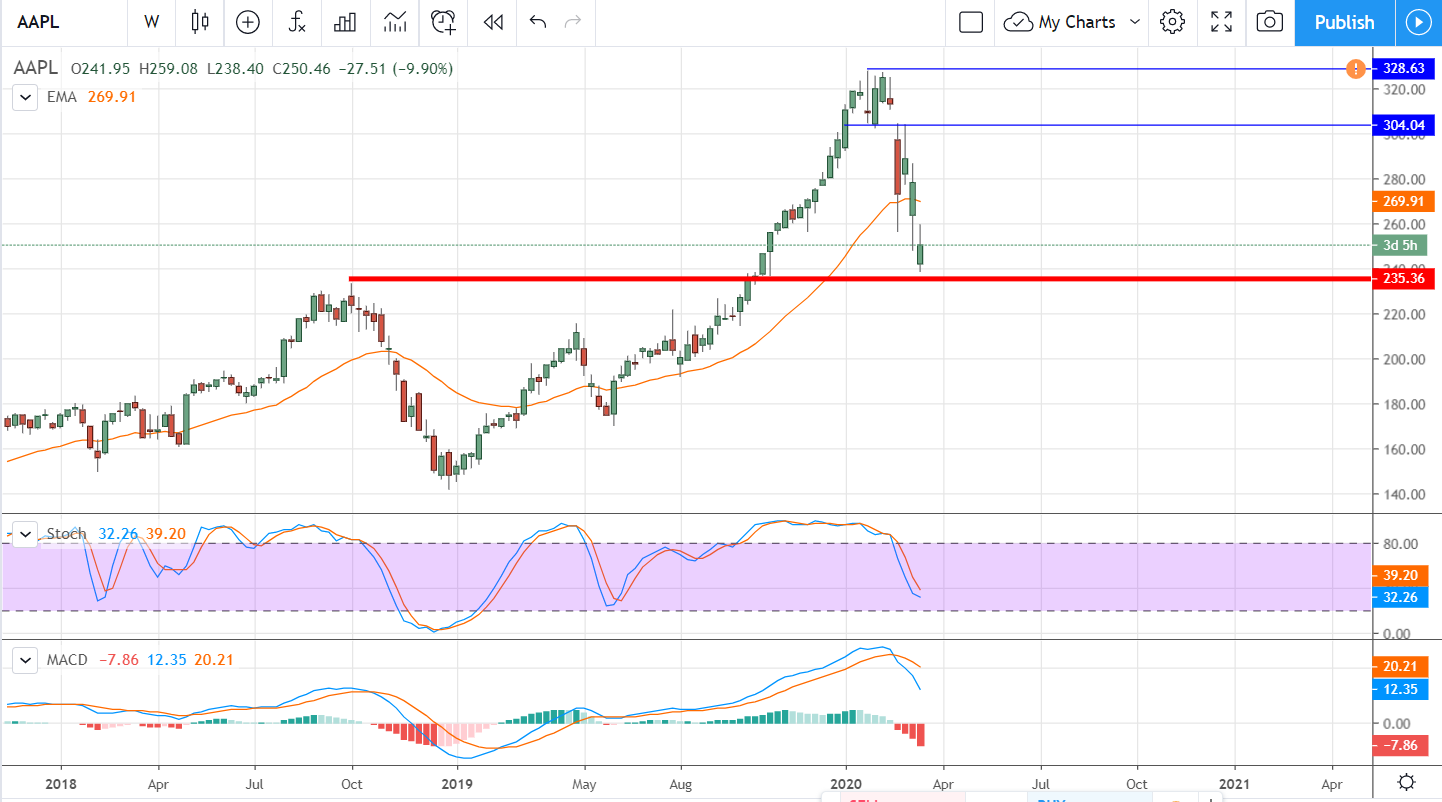1442x802 pixels.
Task: Select the red 235.36 horizontal line
Action: pos(700,278)
